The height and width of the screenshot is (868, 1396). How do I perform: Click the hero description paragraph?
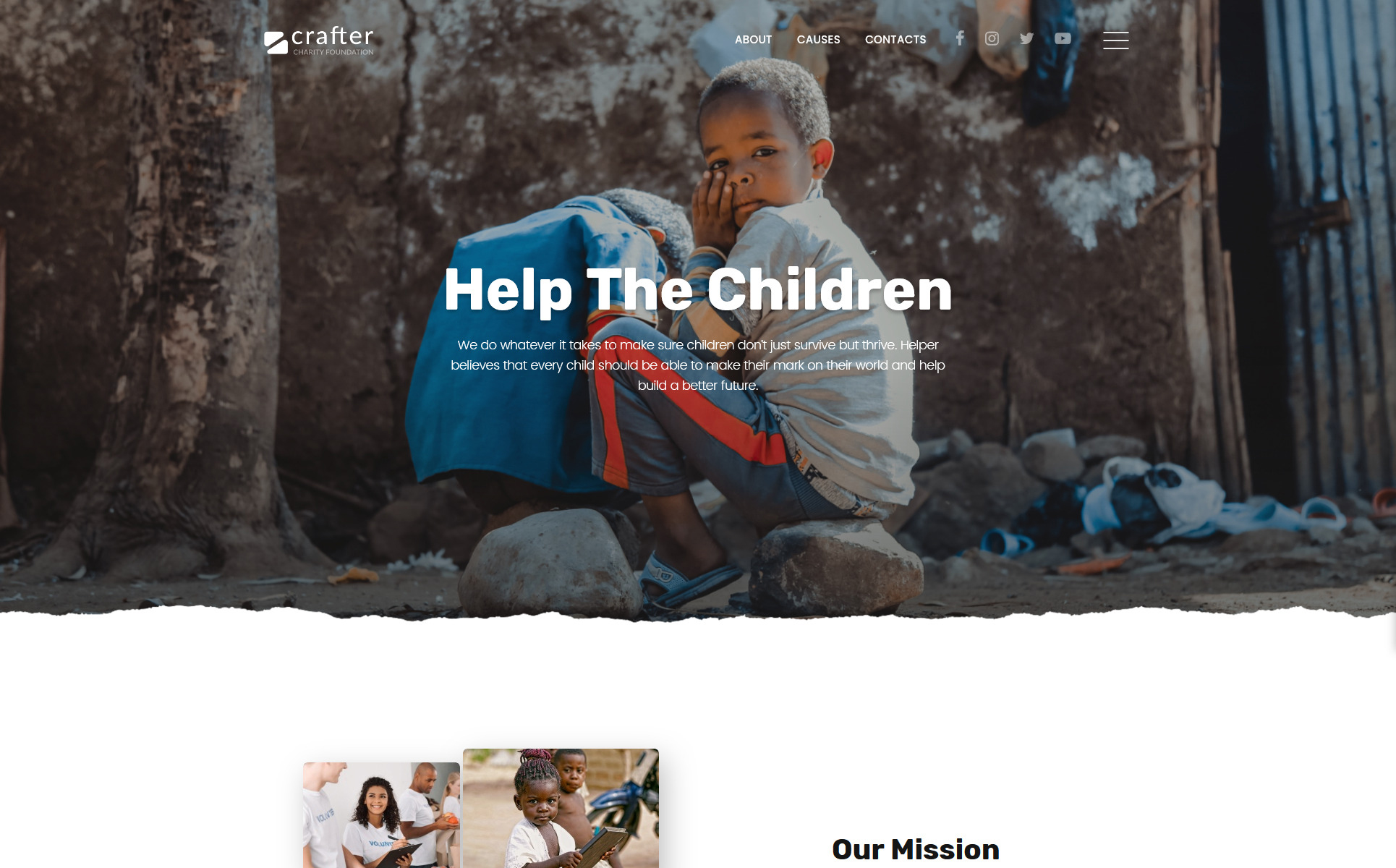[x=698, y=365]
